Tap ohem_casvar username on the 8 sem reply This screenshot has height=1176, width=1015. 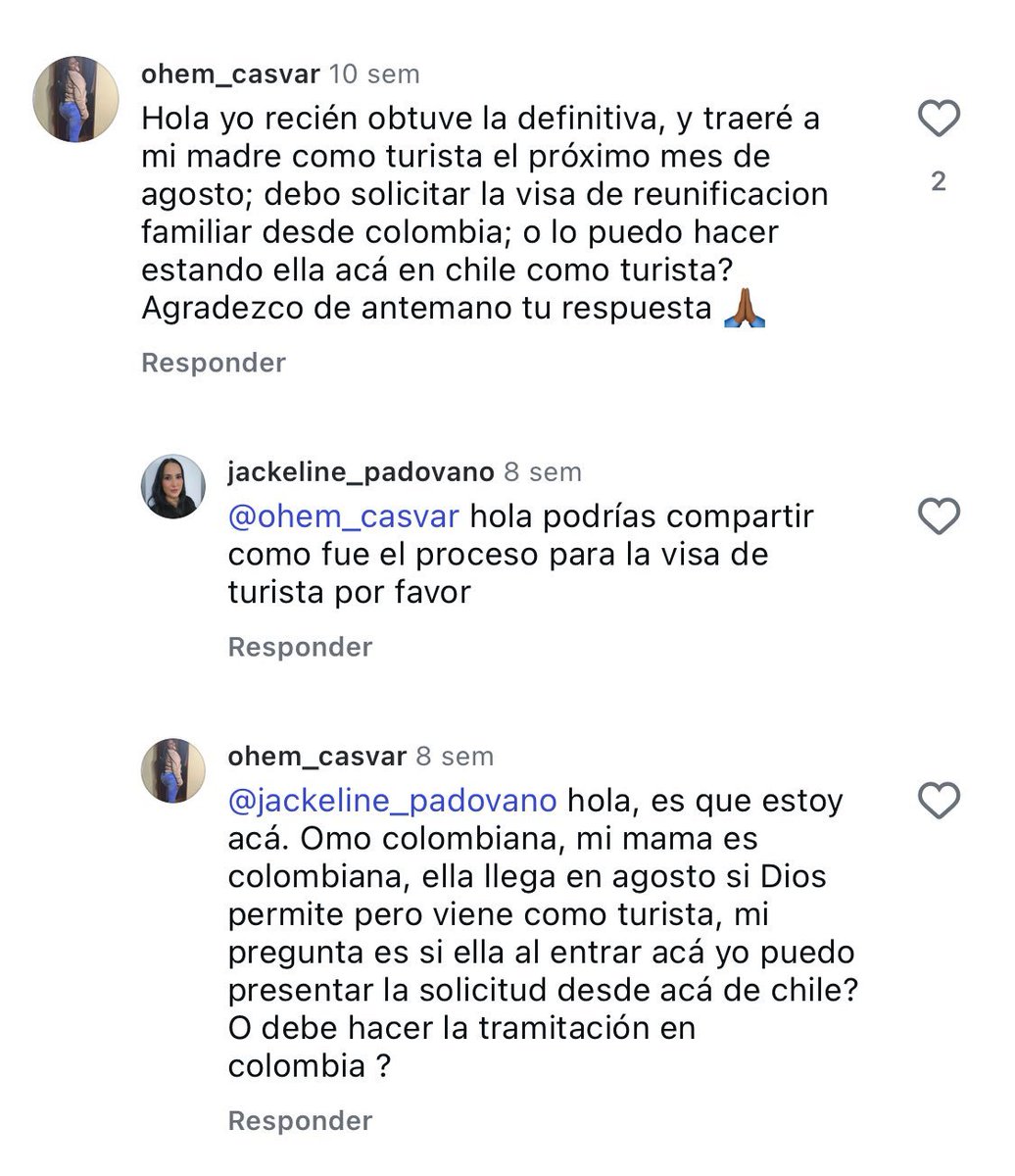[316, 757]
